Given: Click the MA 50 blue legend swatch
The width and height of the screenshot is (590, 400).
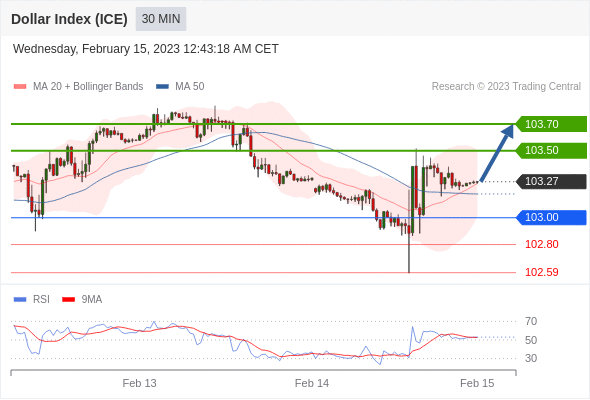Looking at the screenshot, I should 162,87.
